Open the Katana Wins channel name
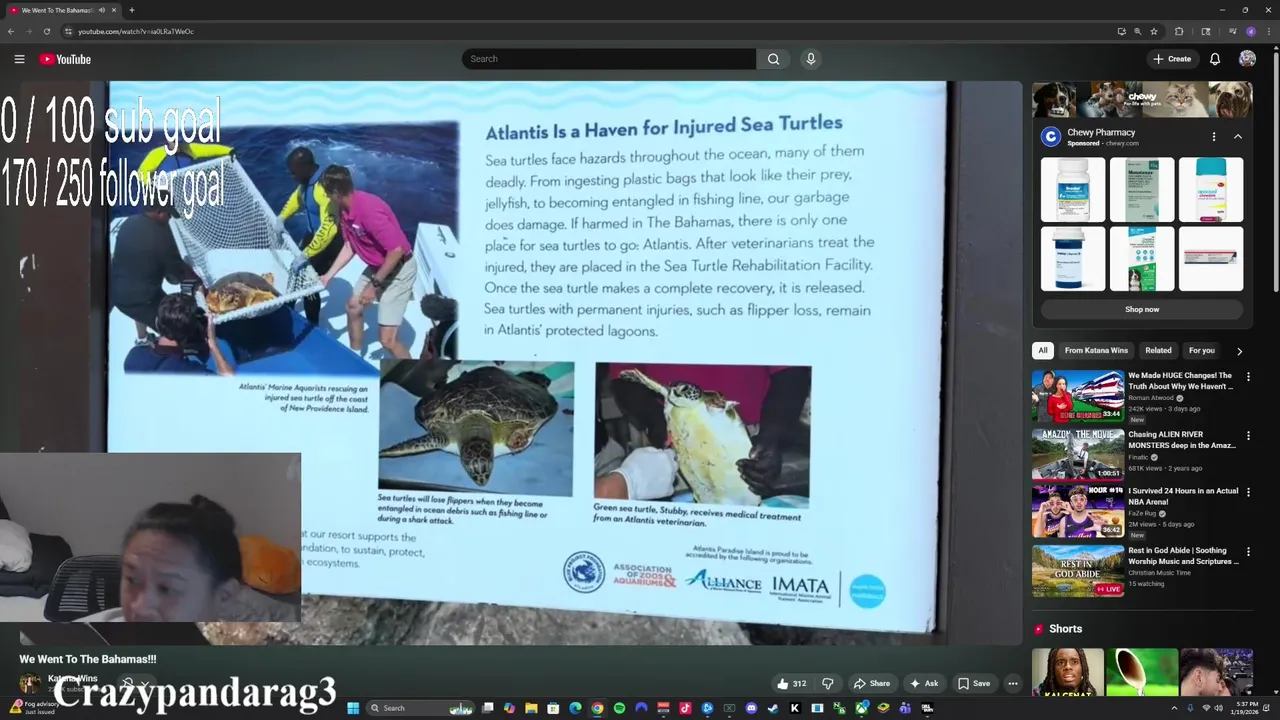Viewport: 1280px width, 720px height. (73, 679)
